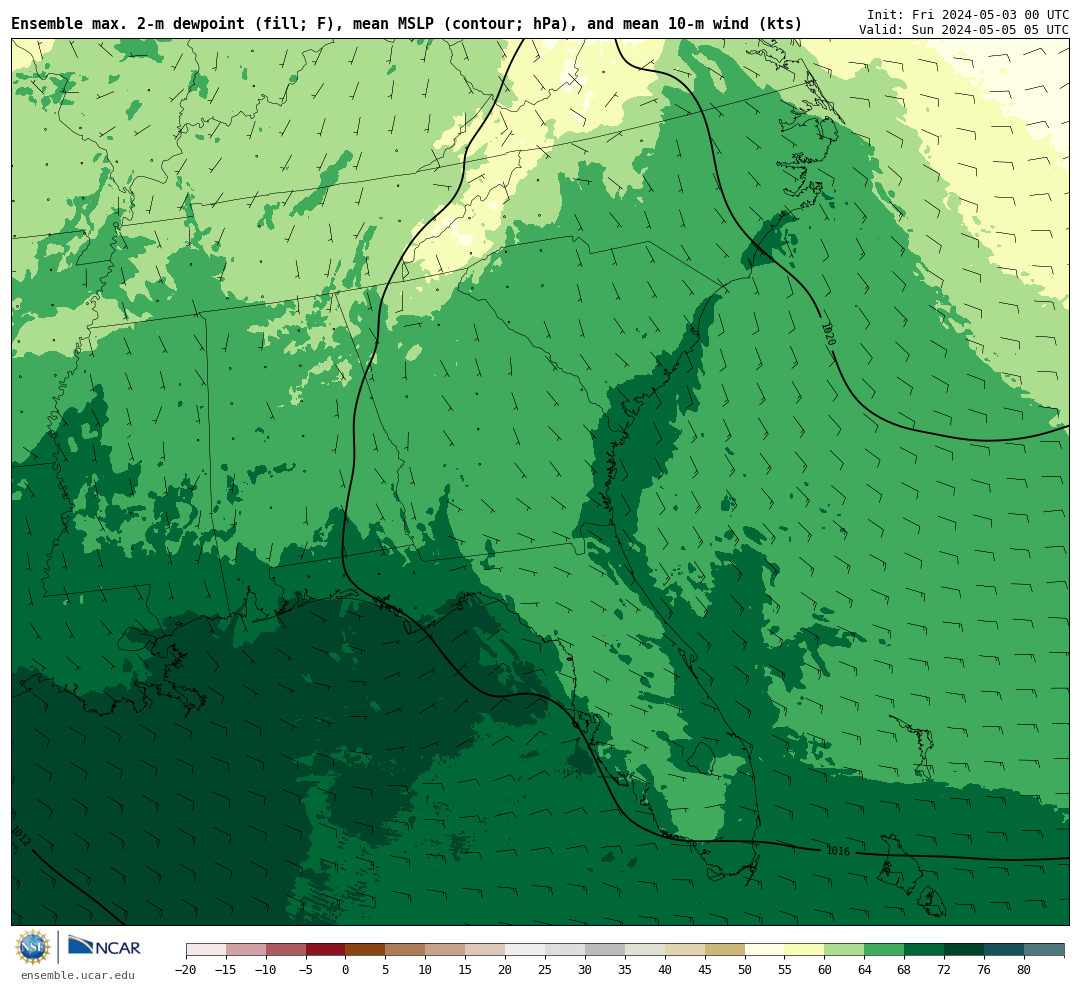Screen dimensions: 1080x988
Task: Select the map title about ensemble max dewpoint
Action: click(x=406, y=24)
